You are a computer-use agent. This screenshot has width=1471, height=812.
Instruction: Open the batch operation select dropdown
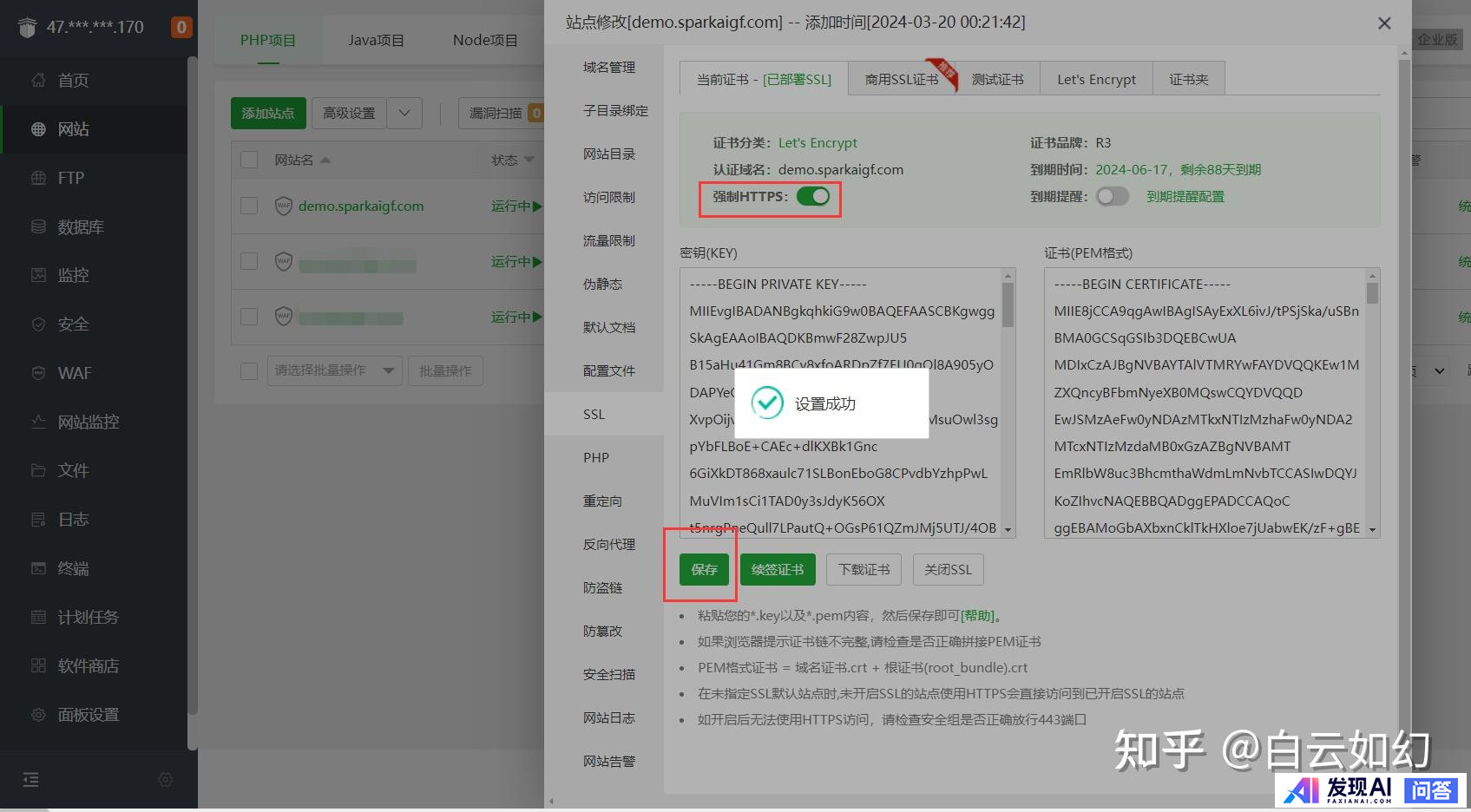click(333, 371)
